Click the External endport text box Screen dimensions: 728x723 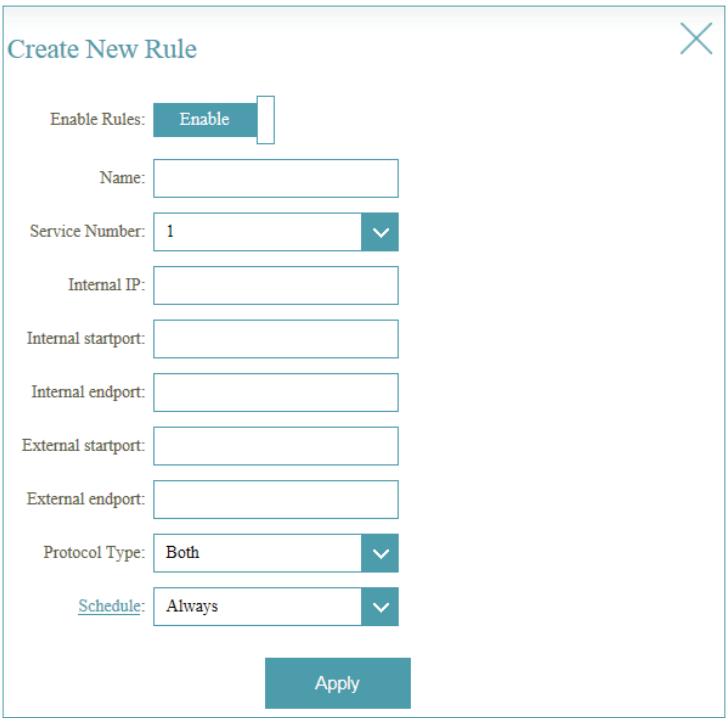click(275, 499)
